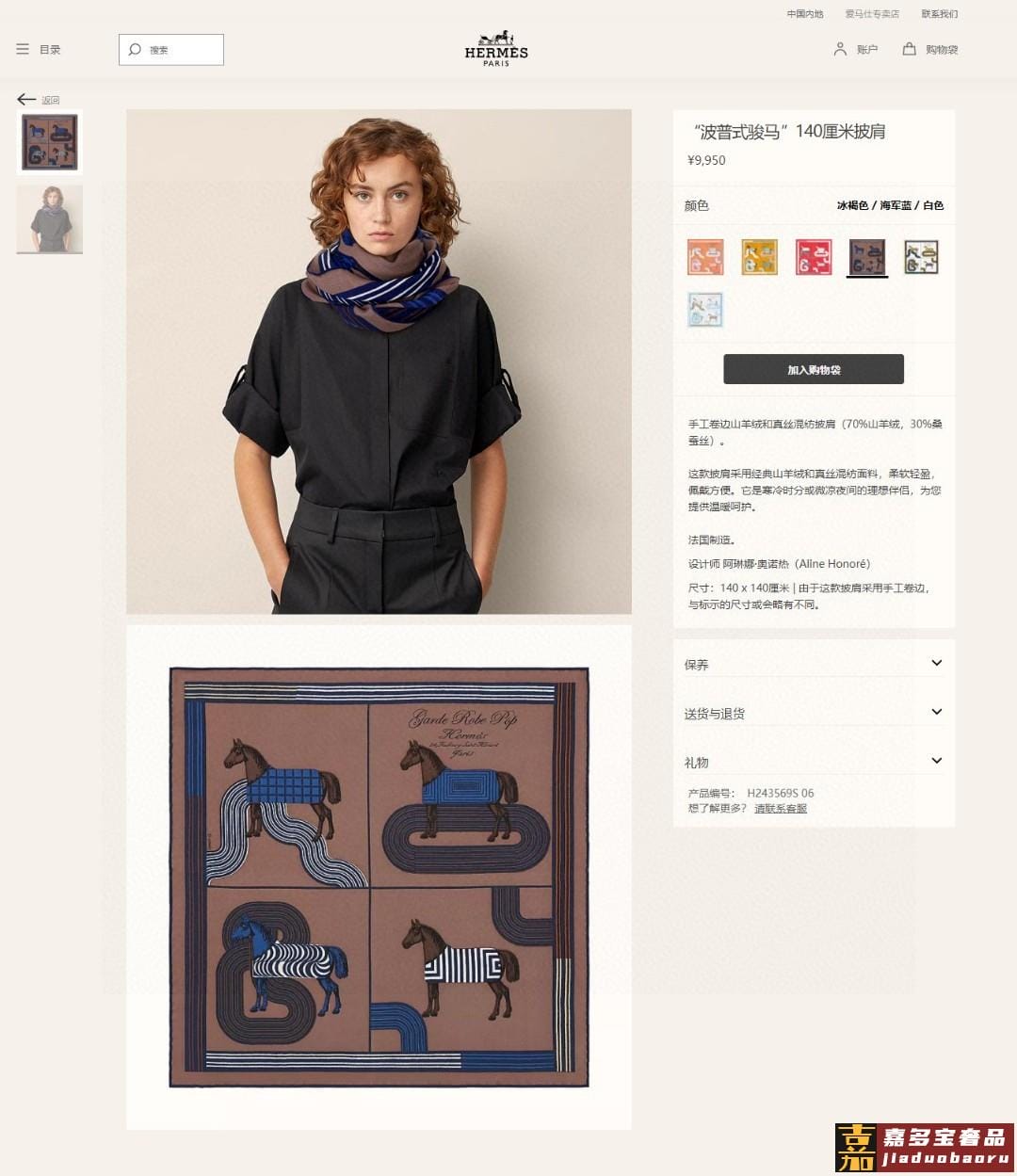Image resolution: width=1017 pixels, height=1176 pixels.
Task: Select the light blue scarf variant
Action: point(705,310)
